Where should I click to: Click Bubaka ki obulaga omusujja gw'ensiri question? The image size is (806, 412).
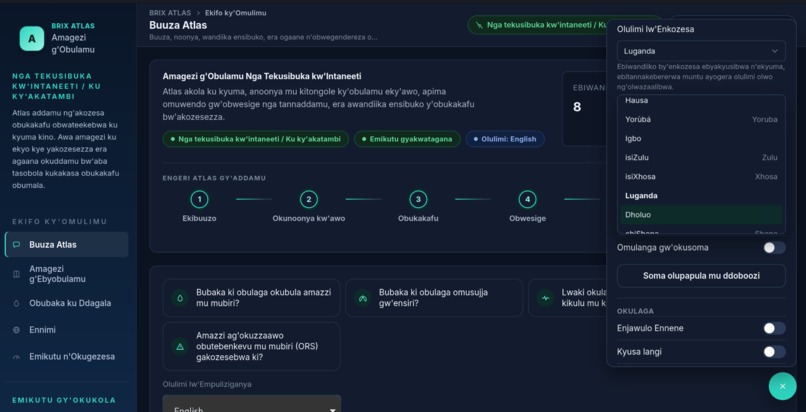click(x=434, y=297)
